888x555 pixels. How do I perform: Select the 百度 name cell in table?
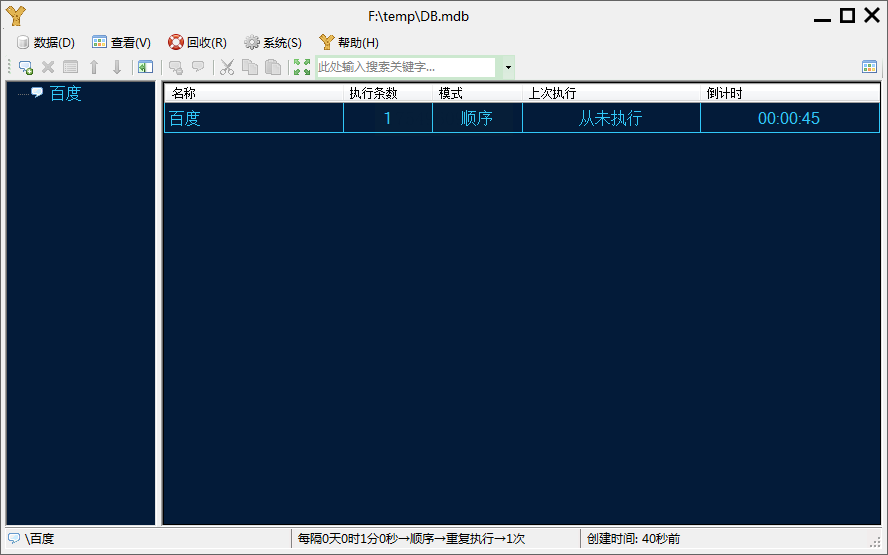point(254,118)
